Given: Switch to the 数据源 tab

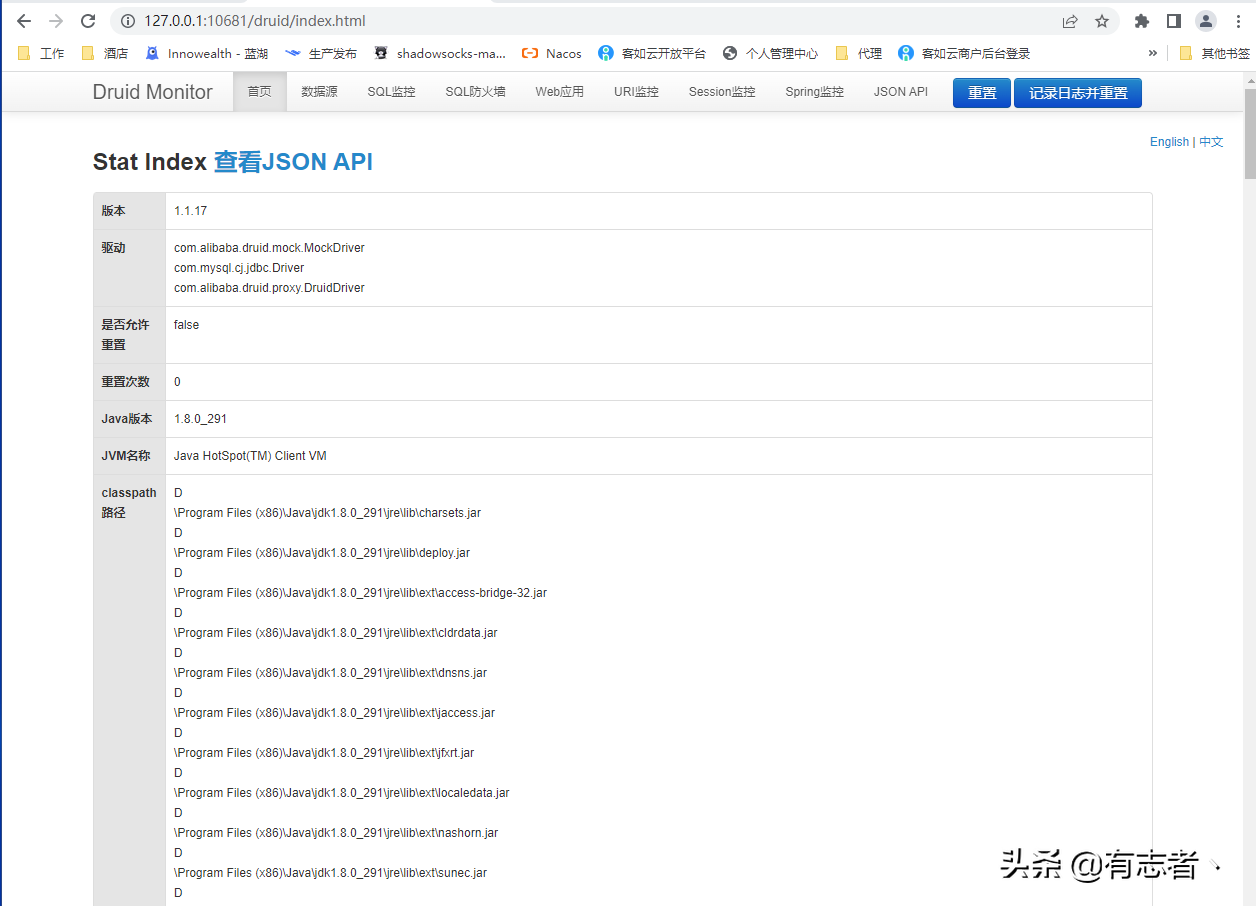Looking at the screenshot, I should pos(319,91).
